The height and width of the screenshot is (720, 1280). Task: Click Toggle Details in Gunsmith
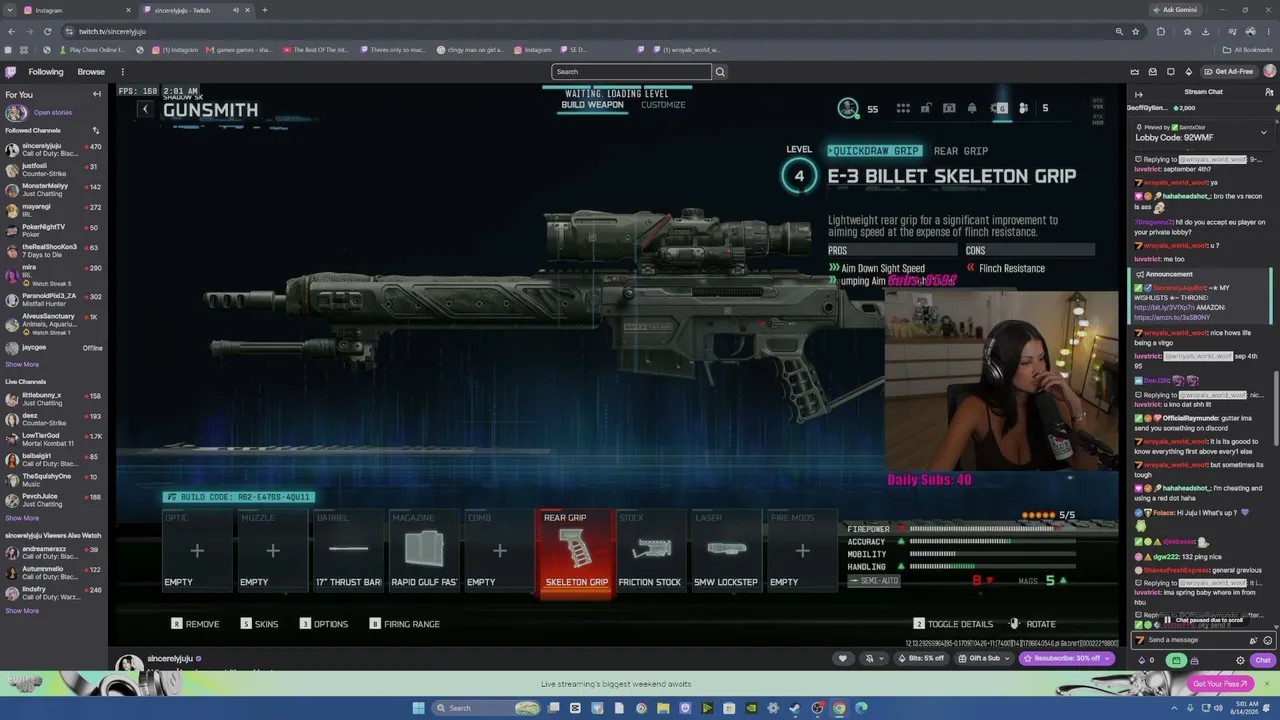click(953, 624)
